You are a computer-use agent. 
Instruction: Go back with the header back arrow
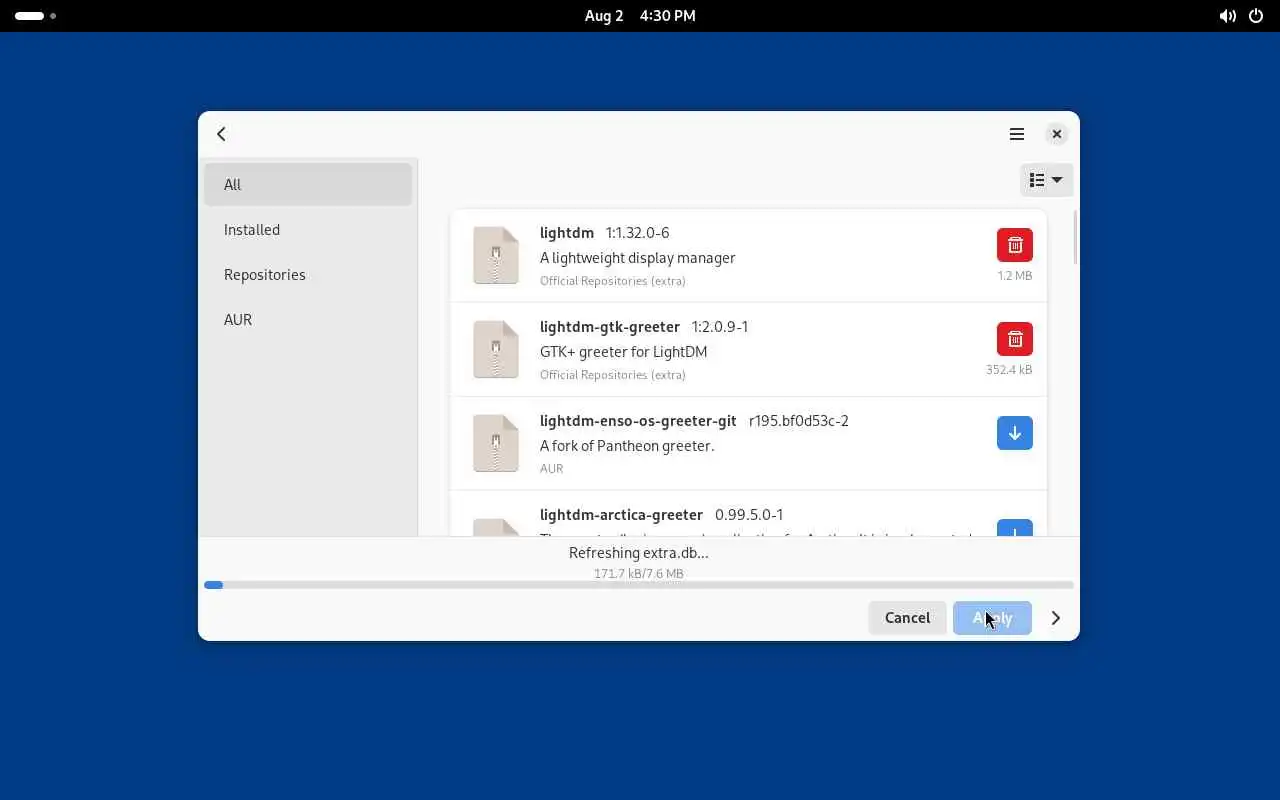[x=221, y=134]
